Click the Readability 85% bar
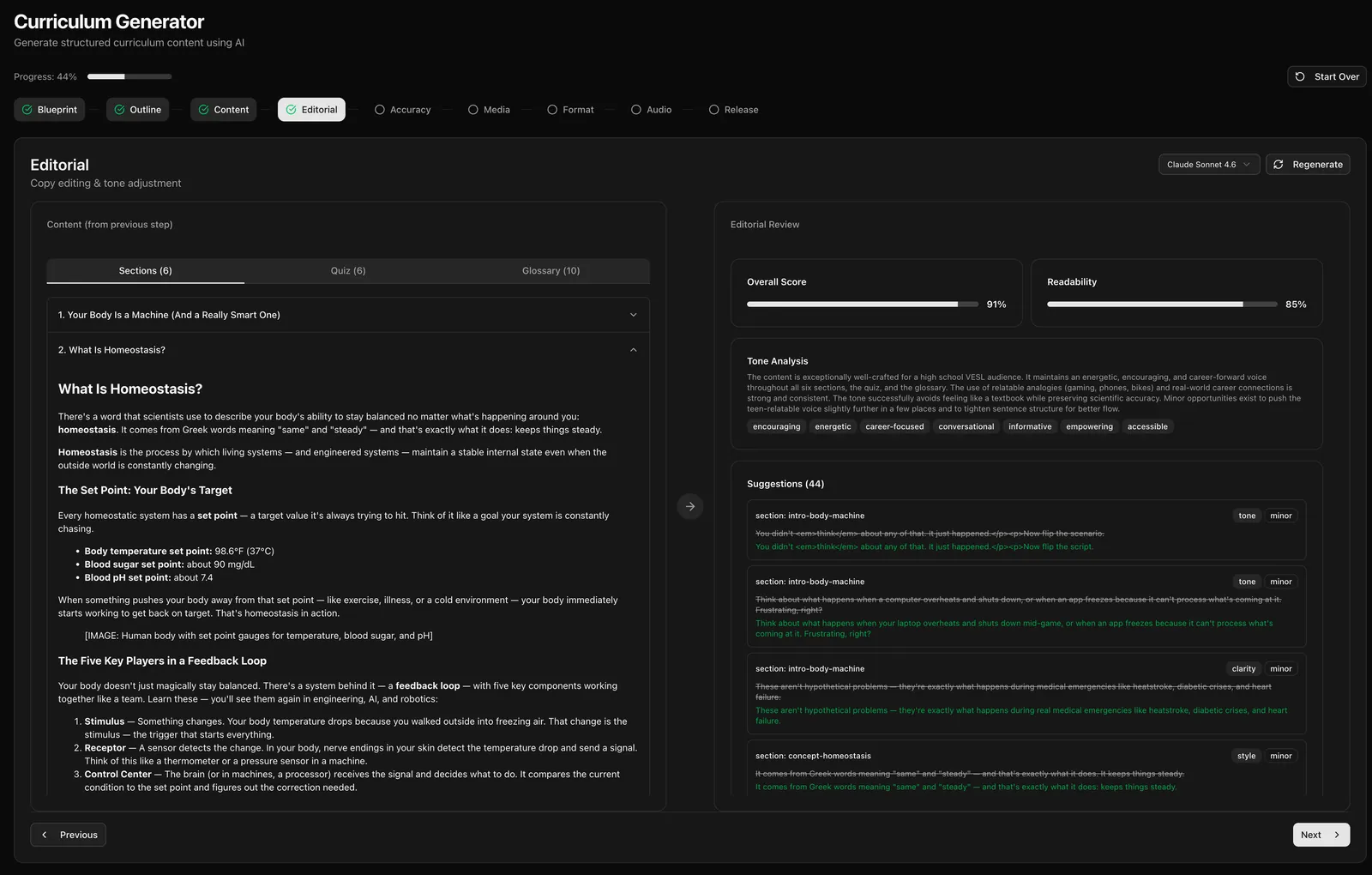This screenshot has width=1372, height=875. click(x=1162, y=305)
